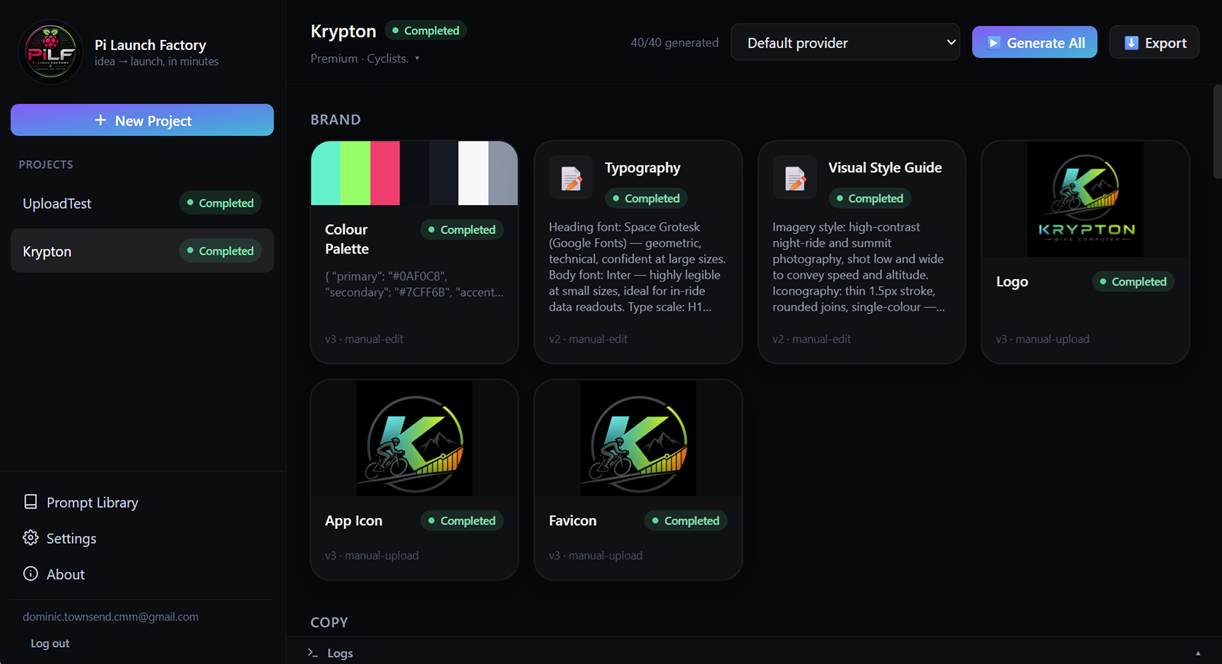1222x664 pixels.
Task: Click the Typography description starting Heading font
Action: (638, 267)
